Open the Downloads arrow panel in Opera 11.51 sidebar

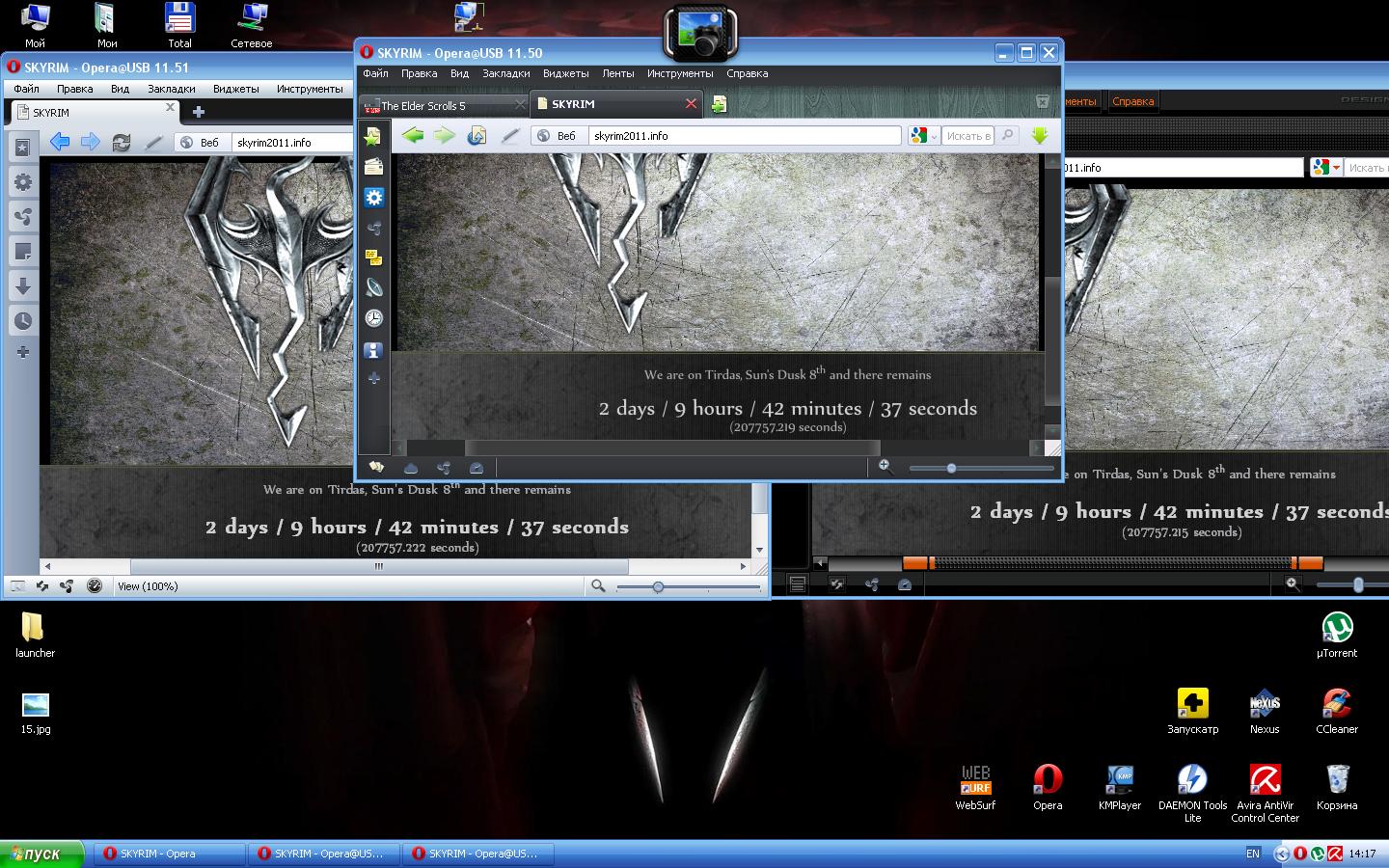23,285
